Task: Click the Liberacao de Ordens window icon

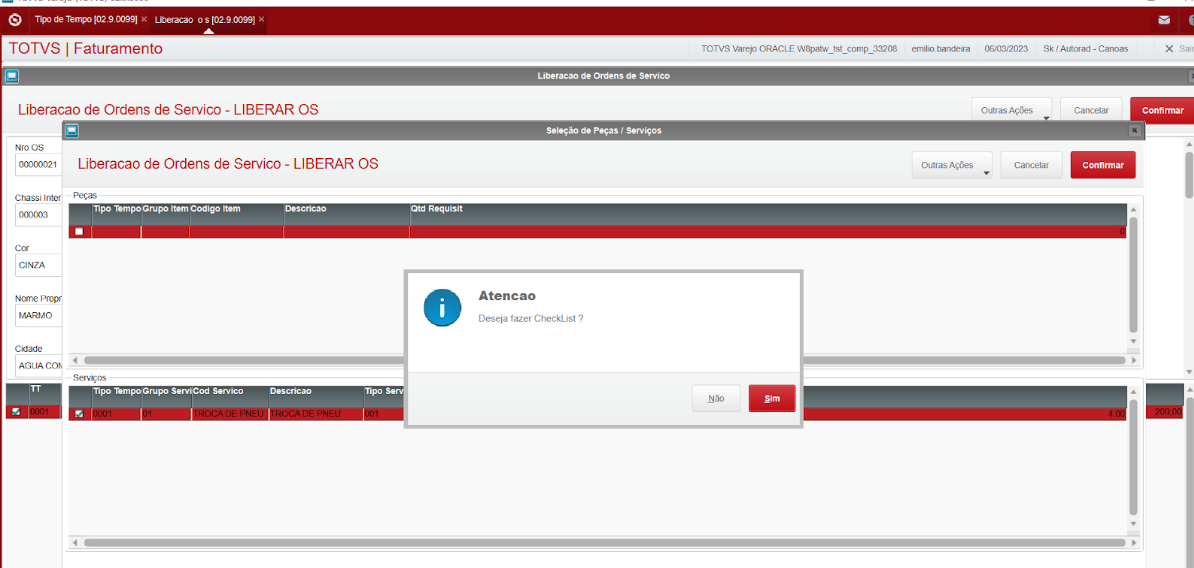Action: click(x=11, y=76)
